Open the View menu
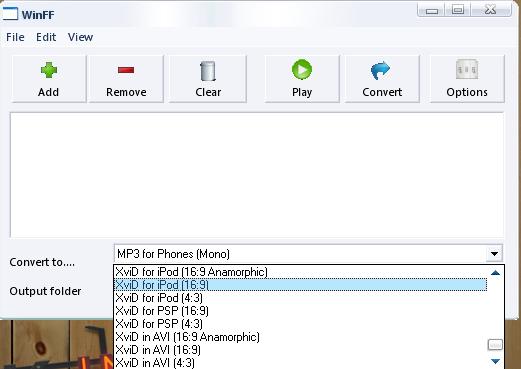The image size is (521, 369). 80,37
